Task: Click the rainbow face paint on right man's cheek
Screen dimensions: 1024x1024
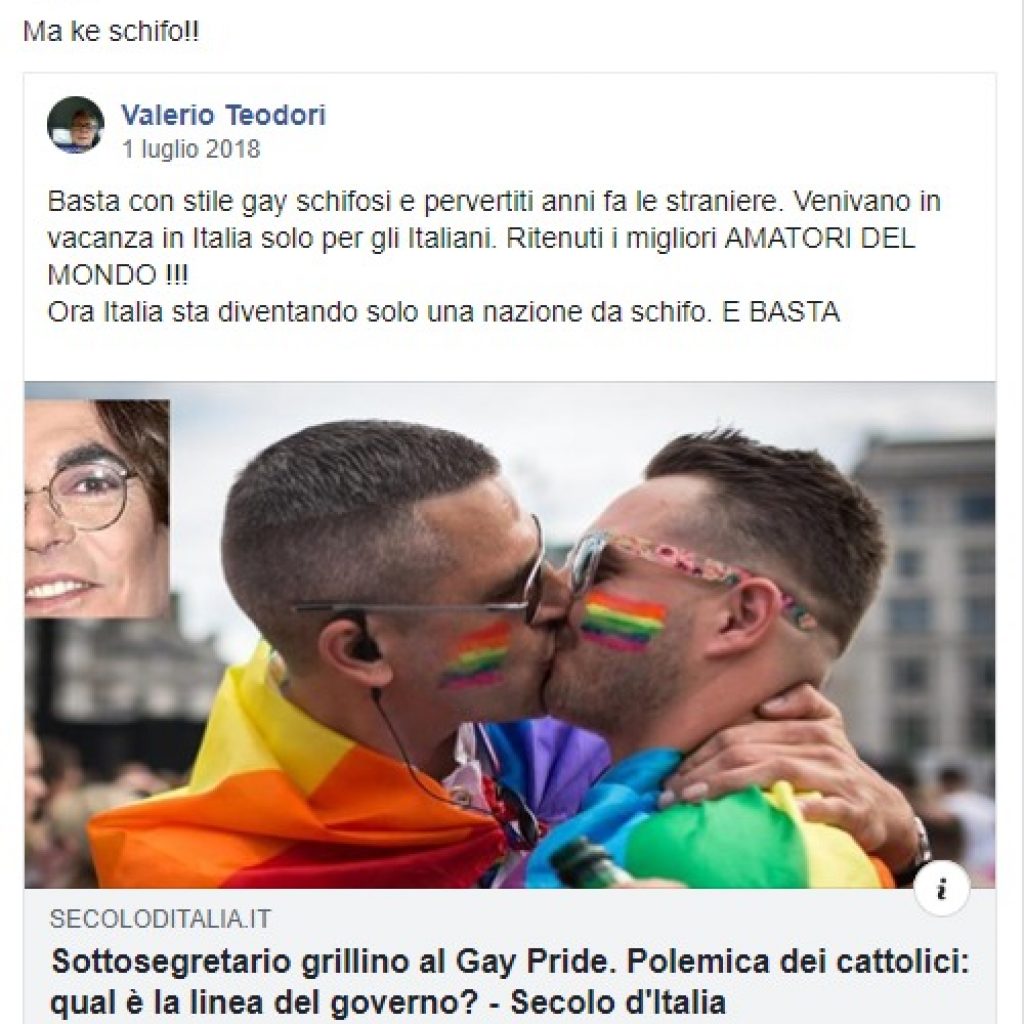Action: tap(623, 620)
